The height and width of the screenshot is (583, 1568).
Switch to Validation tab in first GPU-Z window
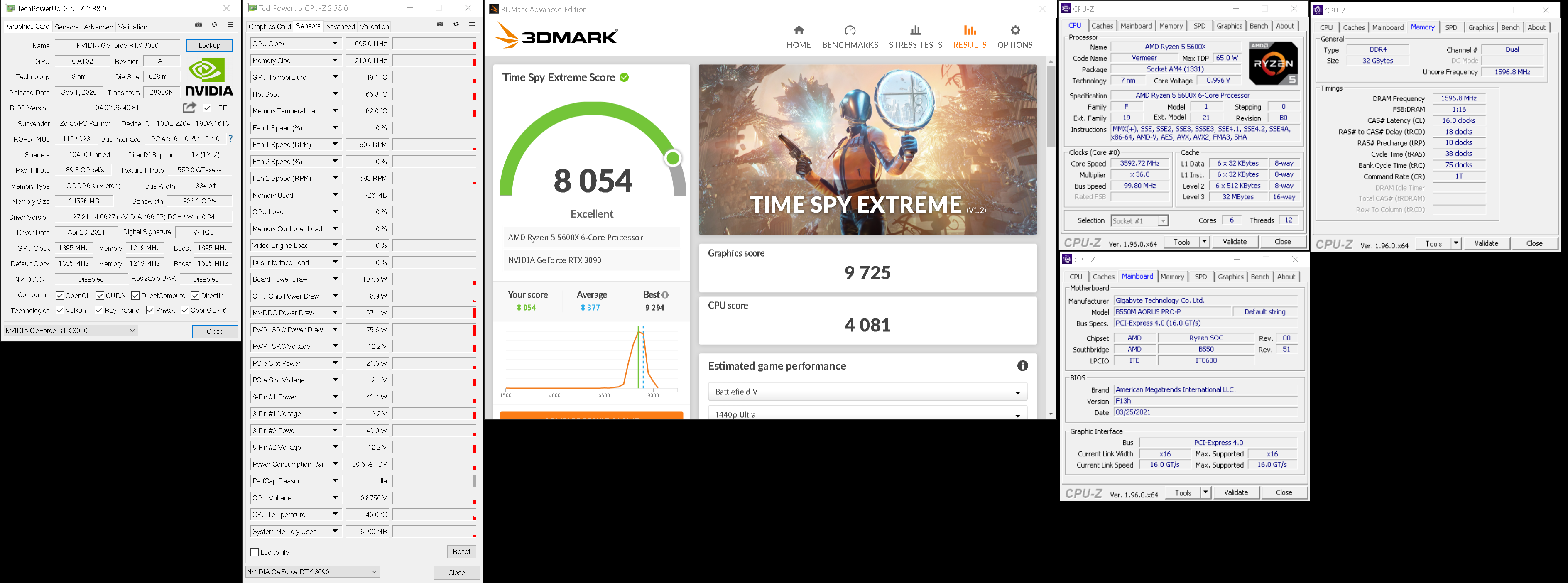point(133,27)
